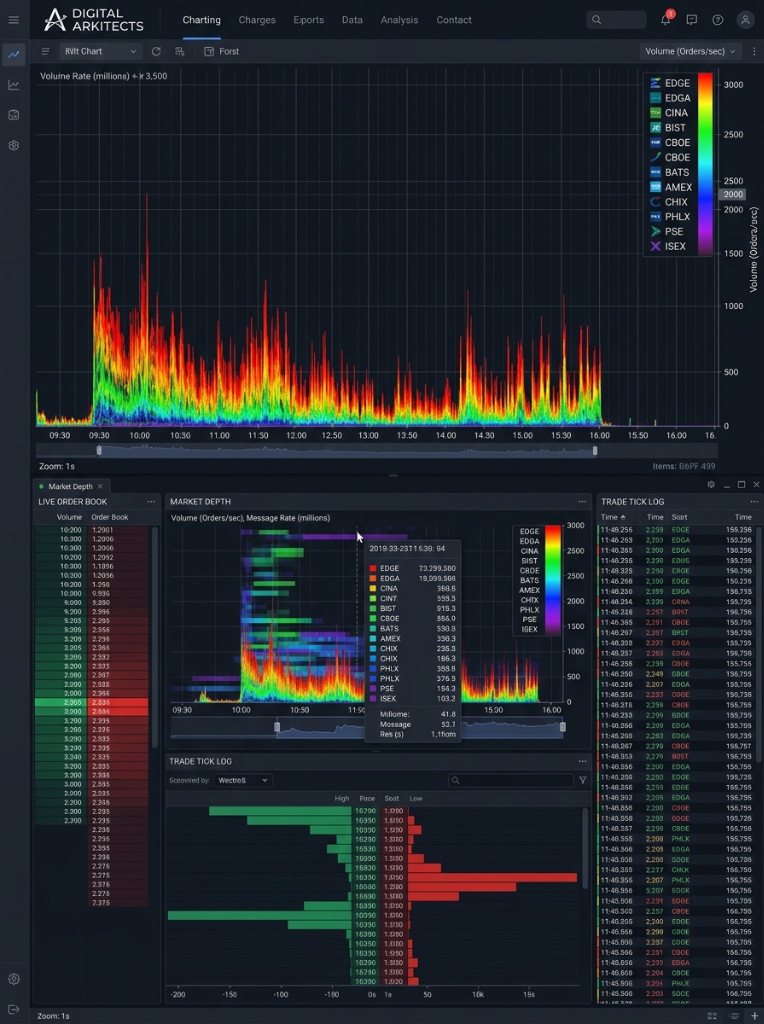Viewport: 764px width, 1024px height.
Task: Open the settings gear at sidebar bottom
Action: pyautogui.click(x=14, y=978)
